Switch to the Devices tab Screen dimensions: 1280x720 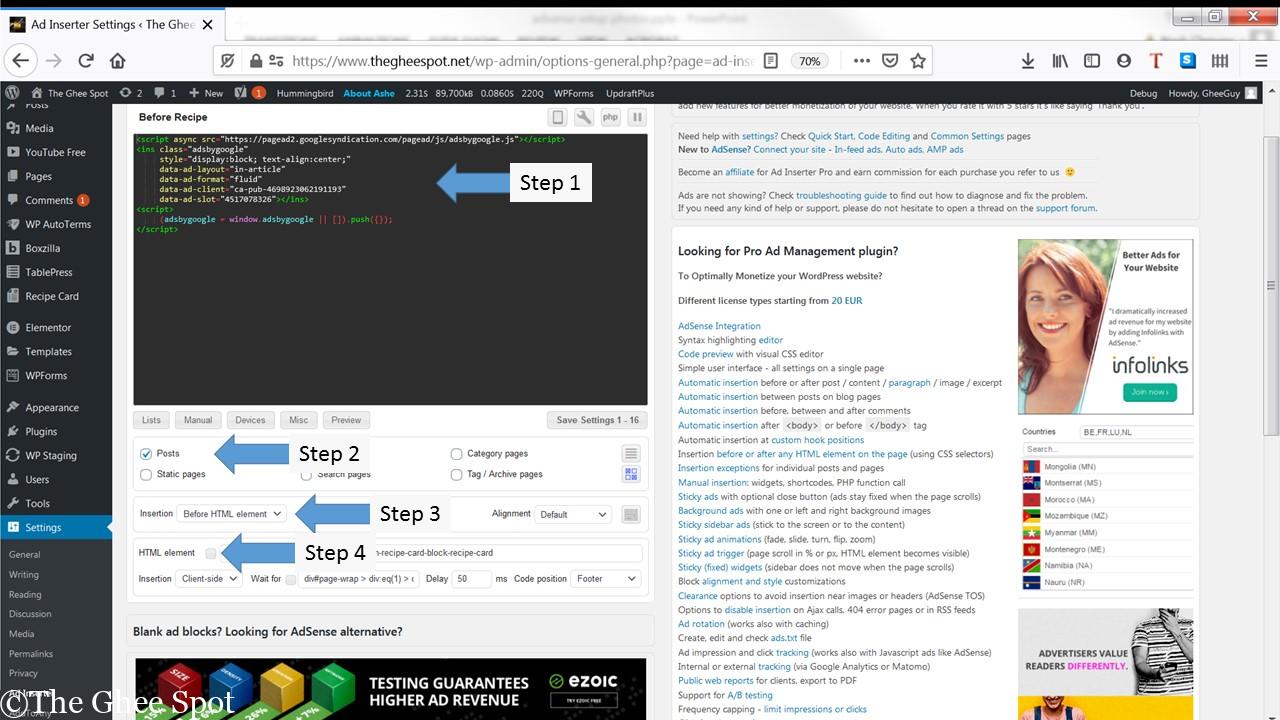click(x=250, y=420)
